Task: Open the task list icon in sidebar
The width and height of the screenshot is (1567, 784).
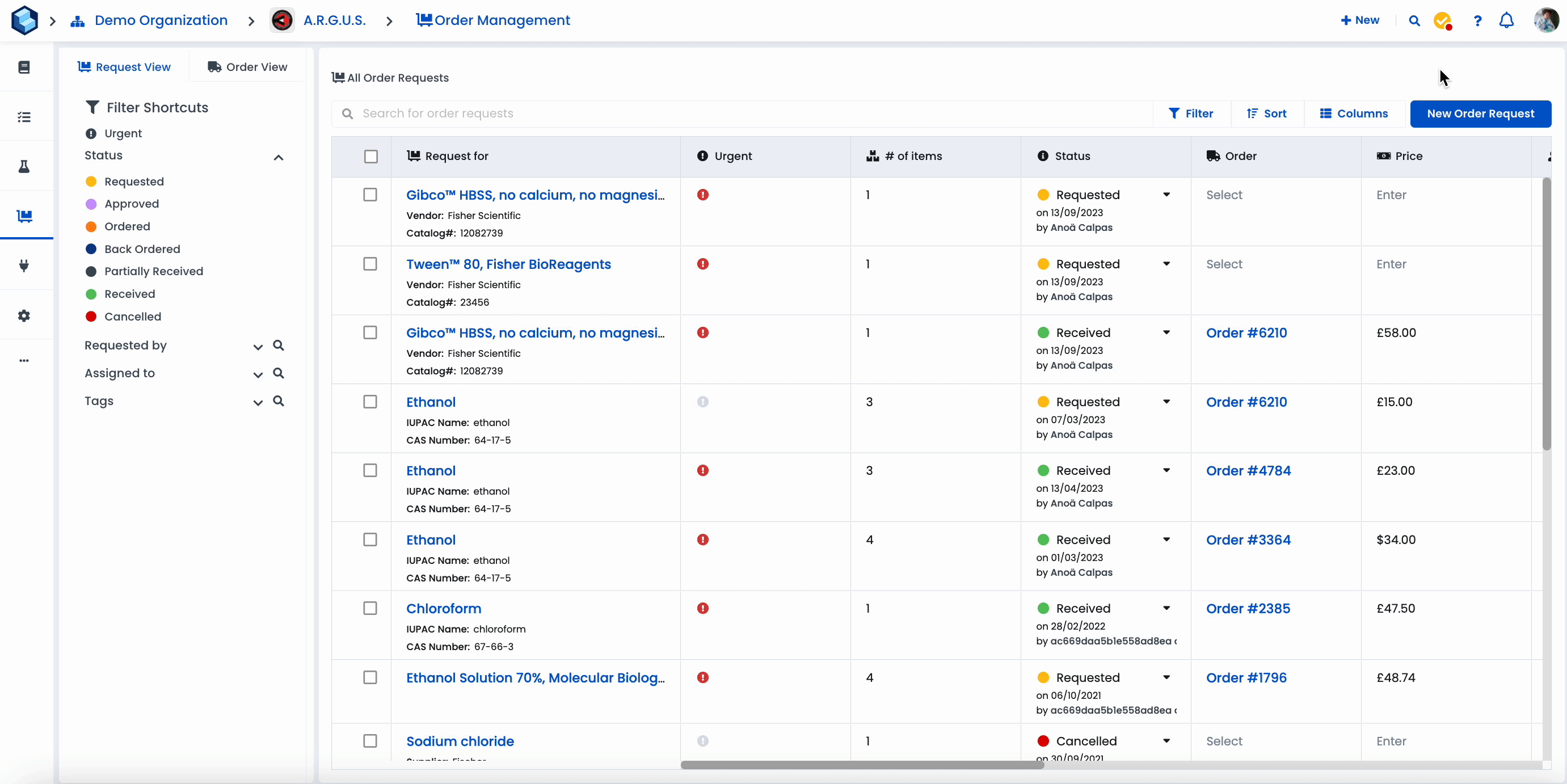Action: click(x=24, y=117)
